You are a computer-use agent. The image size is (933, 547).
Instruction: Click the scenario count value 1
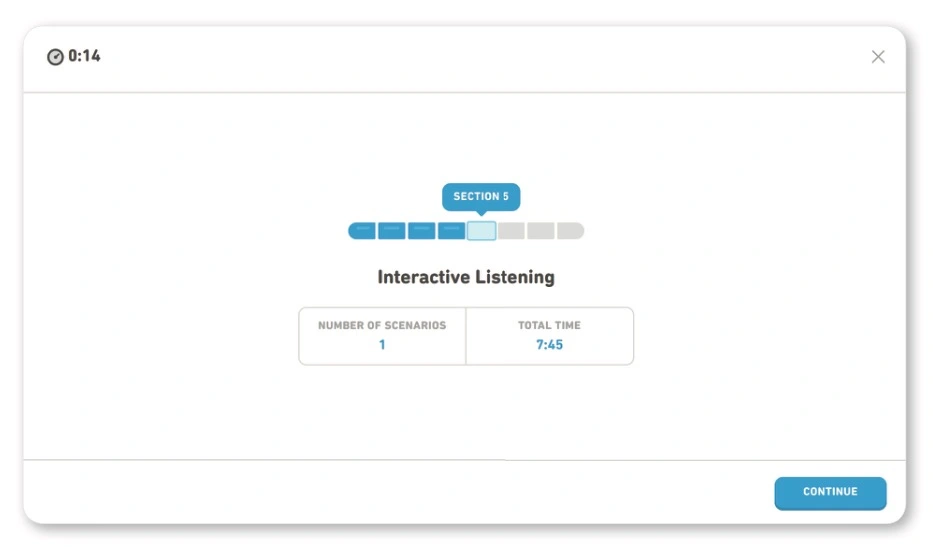(382, 345)
